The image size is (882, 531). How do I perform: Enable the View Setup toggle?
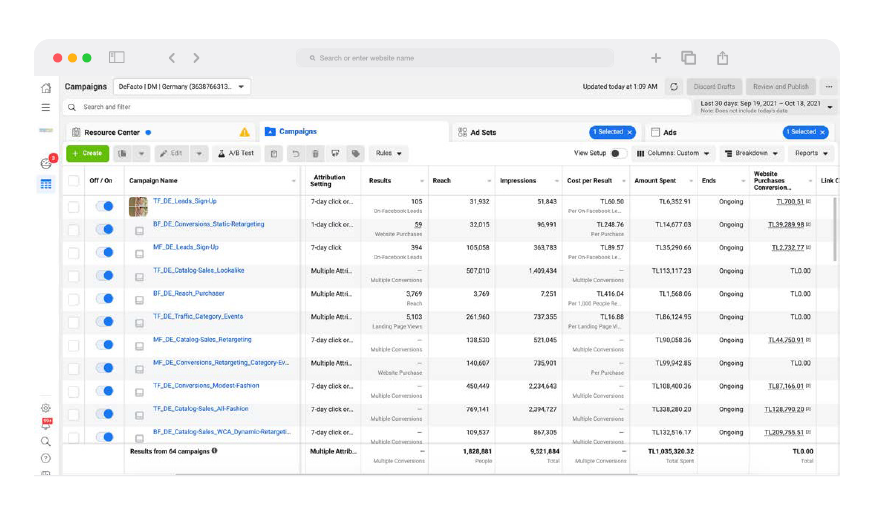pyautogui.click(x=618, y=153)
